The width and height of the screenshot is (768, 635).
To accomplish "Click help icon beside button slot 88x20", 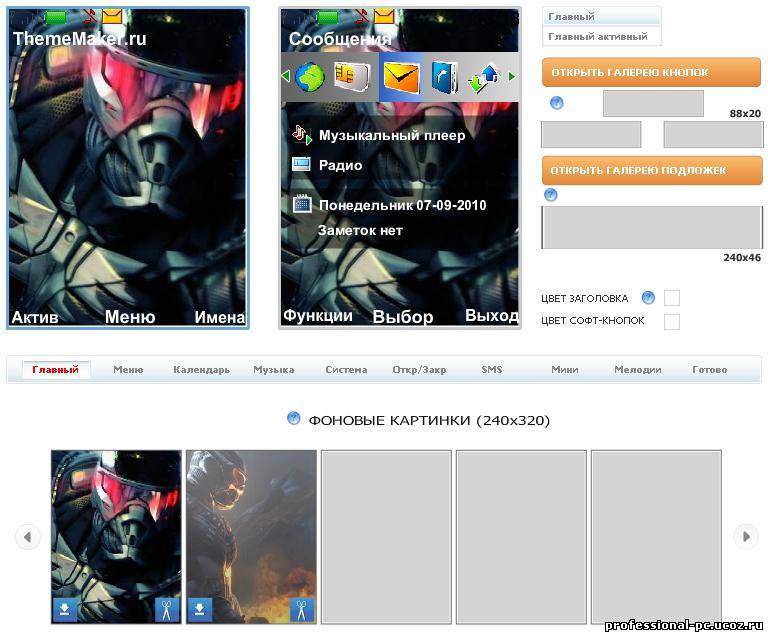I will pyautogui.click(x=557, y=103).
